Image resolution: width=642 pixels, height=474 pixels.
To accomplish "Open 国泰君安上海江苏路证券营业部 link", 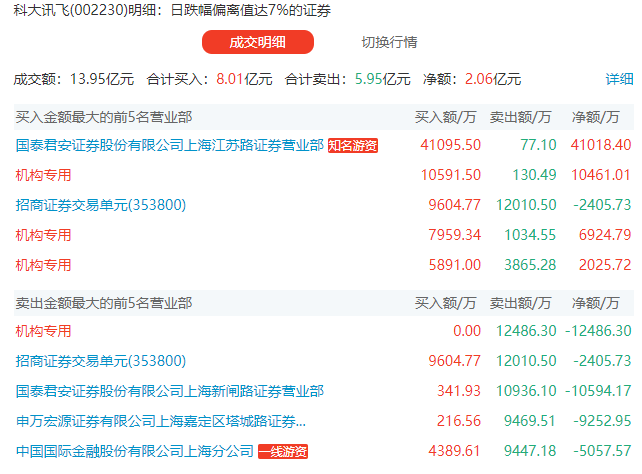I will 170,145.
